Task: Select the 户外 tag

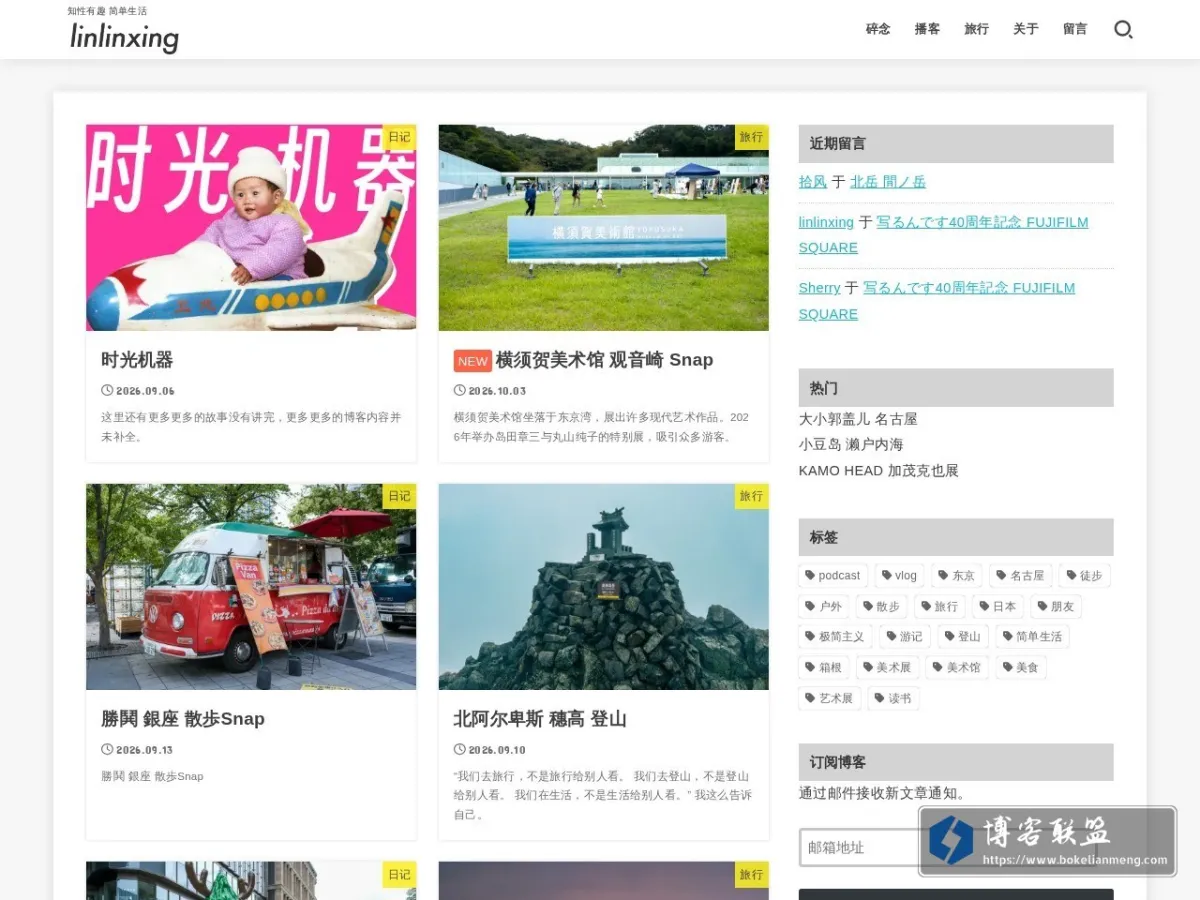Action: coord(824,607)
